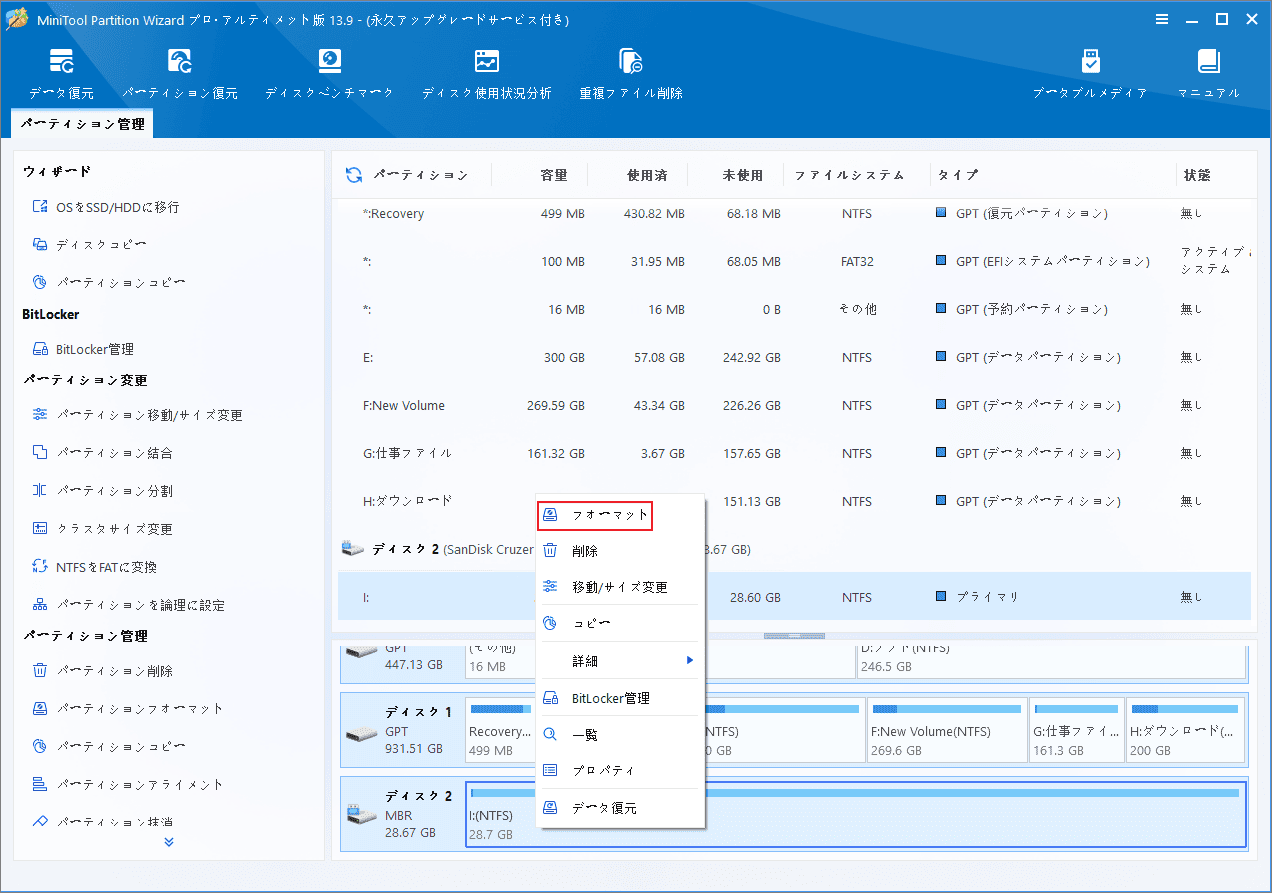1272x893 pixels.
Task: Choose パーティションアライメント in sidebar
Action: [128, 785]
